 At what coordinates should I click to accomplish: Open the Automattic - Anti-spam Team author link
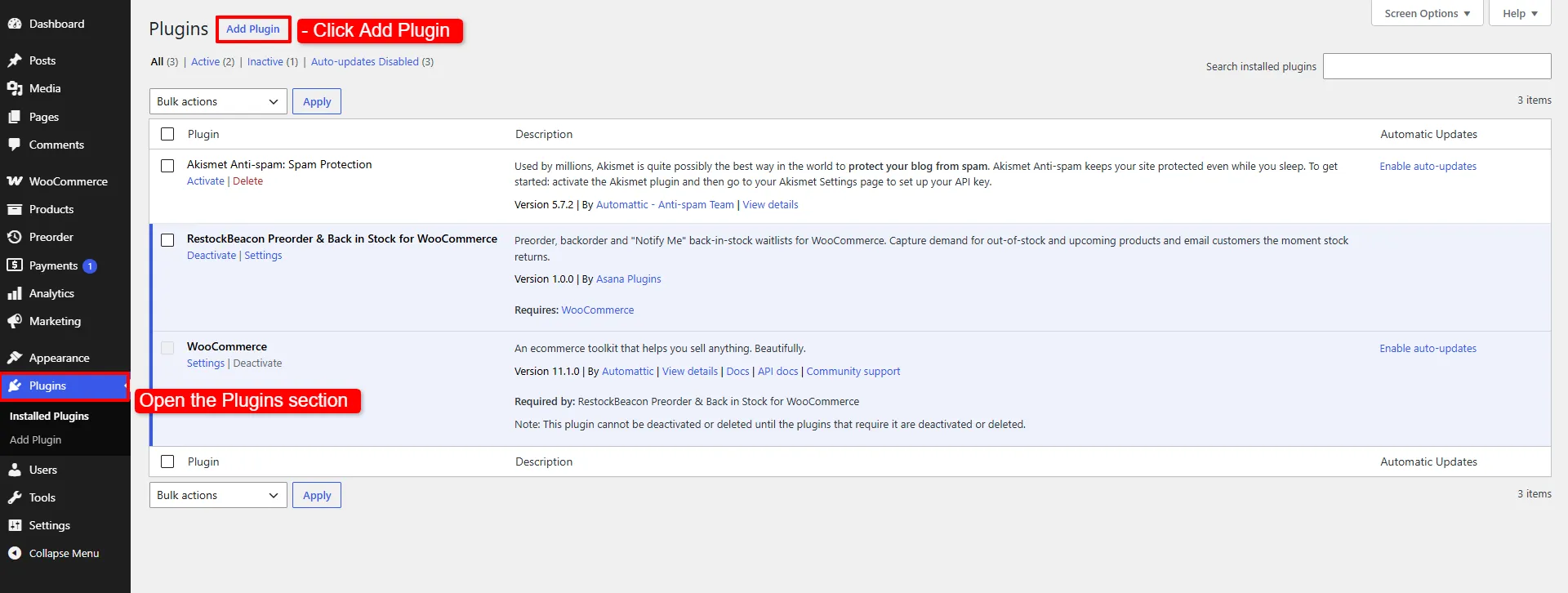pos(665,205)
